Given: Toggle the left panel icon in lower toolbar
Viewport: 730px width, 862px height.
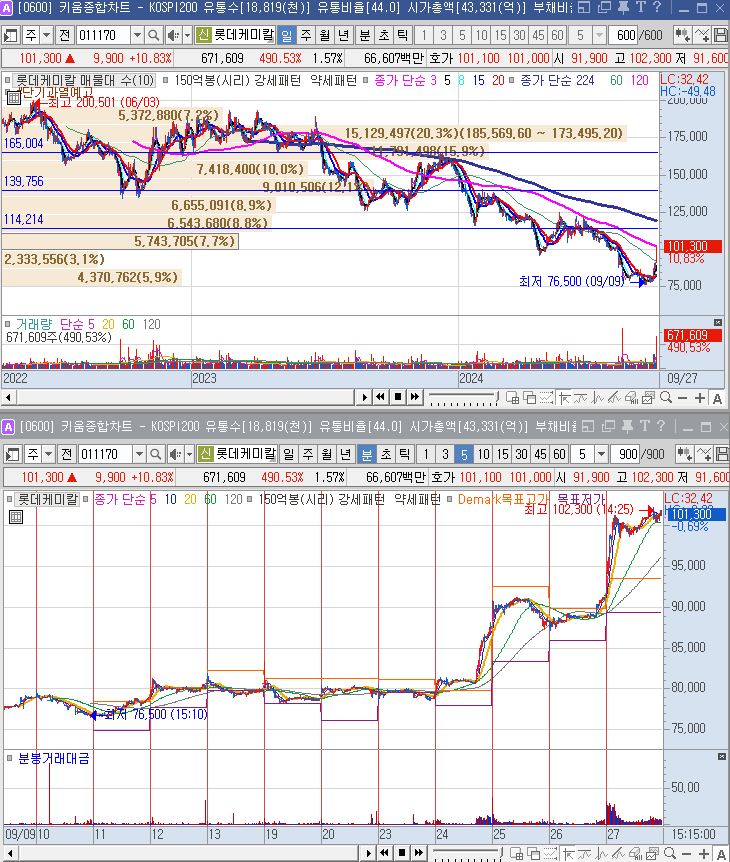Looking at the screenshot, I should click(x=13, y=455).
